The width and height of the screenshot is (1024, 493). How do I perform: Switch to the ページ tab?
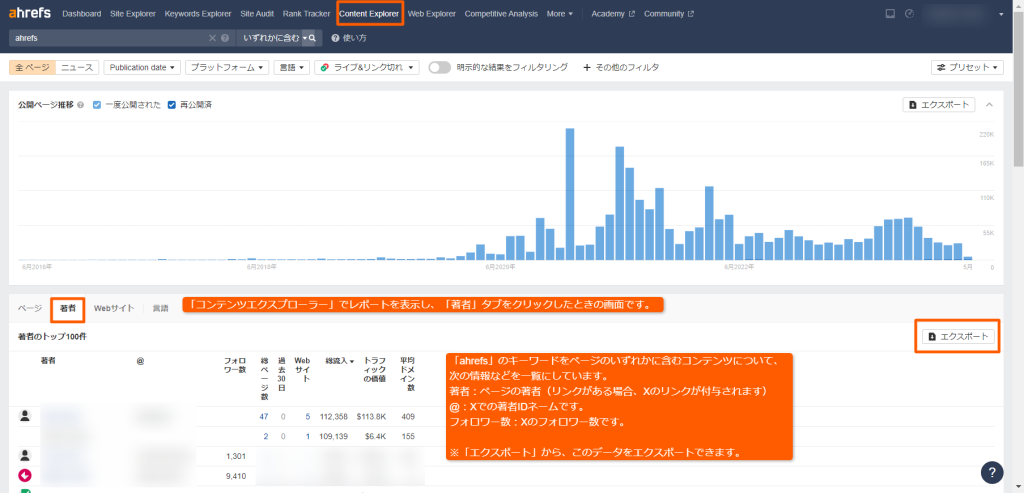[29, 308]
